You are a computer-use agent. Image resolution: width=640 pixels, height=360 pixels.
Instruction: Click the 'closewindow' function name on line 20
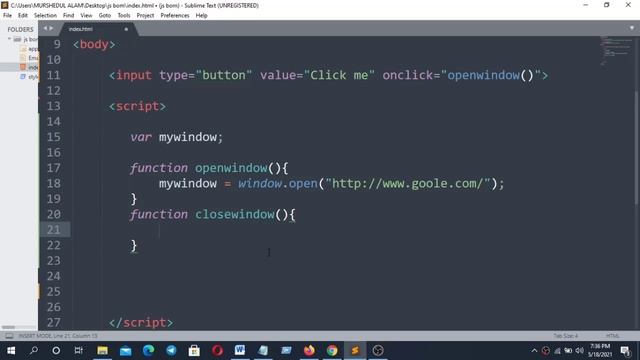[x=235, y=215]
